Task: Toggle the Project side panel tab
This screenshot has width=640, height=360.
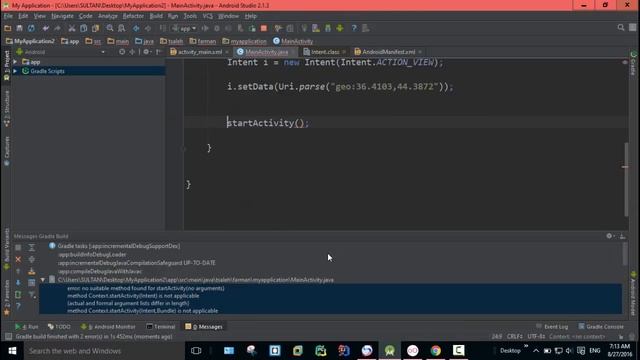Action: pos(7,65)
